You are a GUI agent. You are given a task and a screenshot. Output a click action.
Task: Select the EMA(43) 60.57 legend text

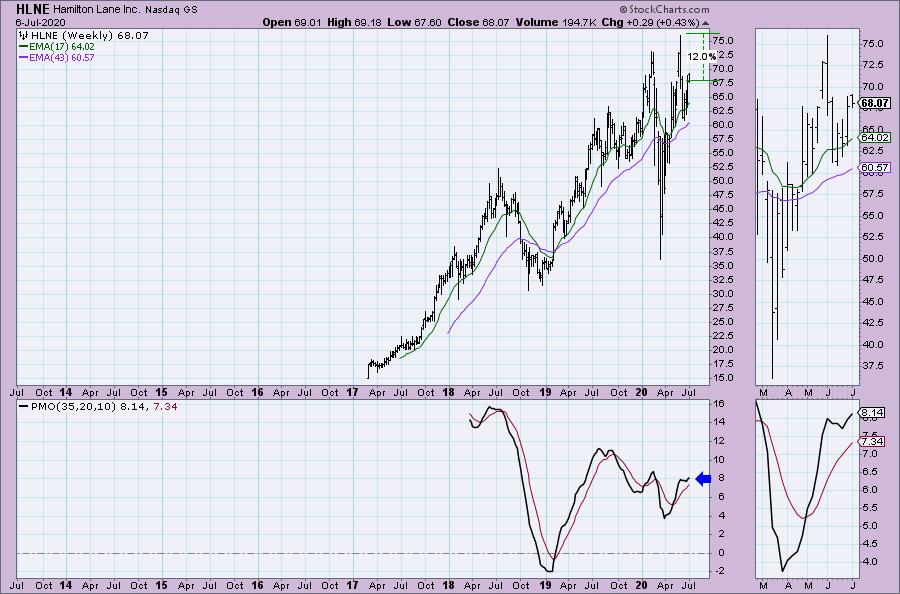point(62,57)
